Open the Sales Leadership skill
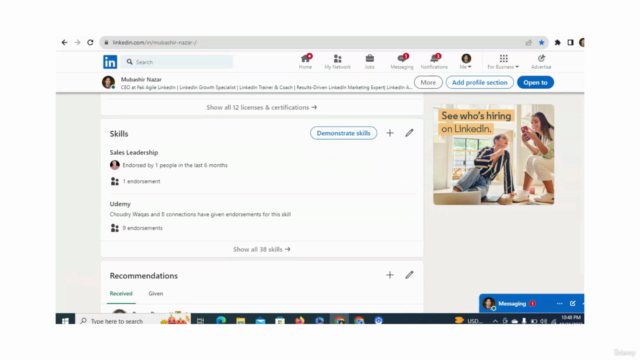 134,152
